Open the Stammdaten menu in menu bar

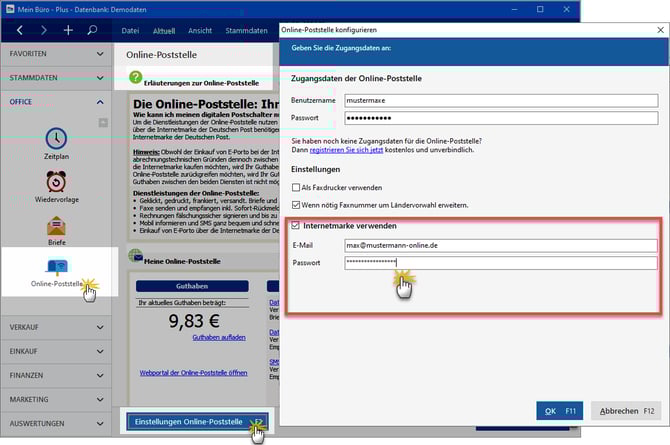coord(247,31)
